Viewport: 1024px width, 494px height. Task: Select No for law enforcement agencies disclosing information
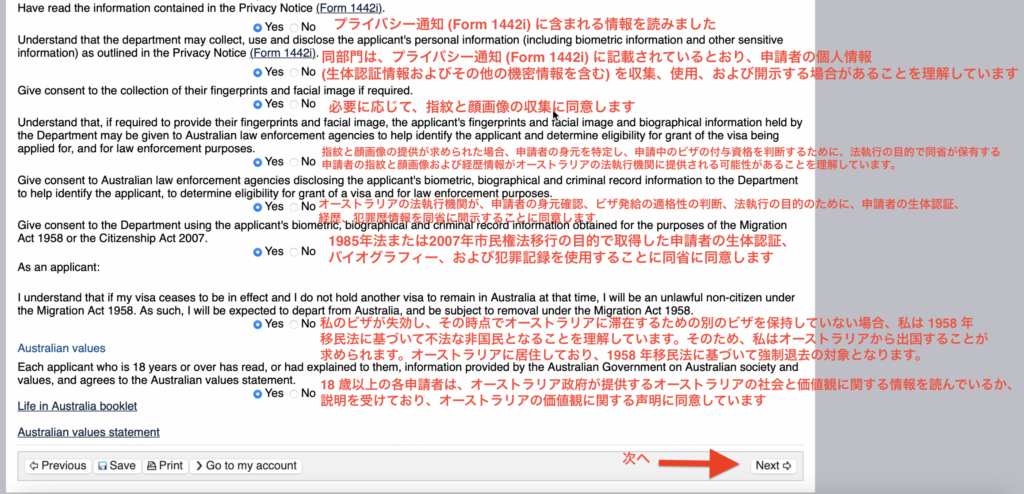click(294, 206)
